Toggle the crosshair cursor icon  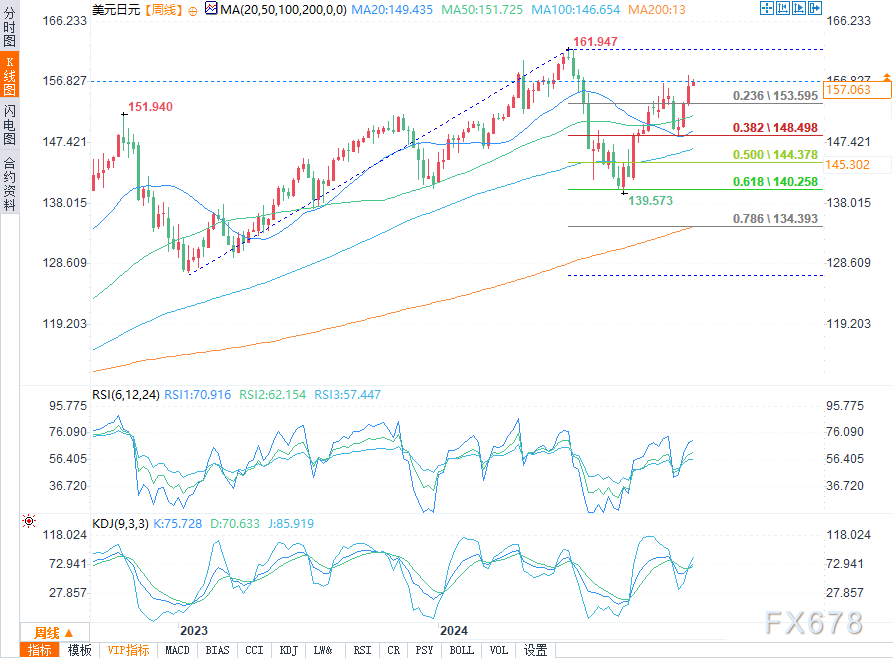pyautogui.click(x=767, y=8)
